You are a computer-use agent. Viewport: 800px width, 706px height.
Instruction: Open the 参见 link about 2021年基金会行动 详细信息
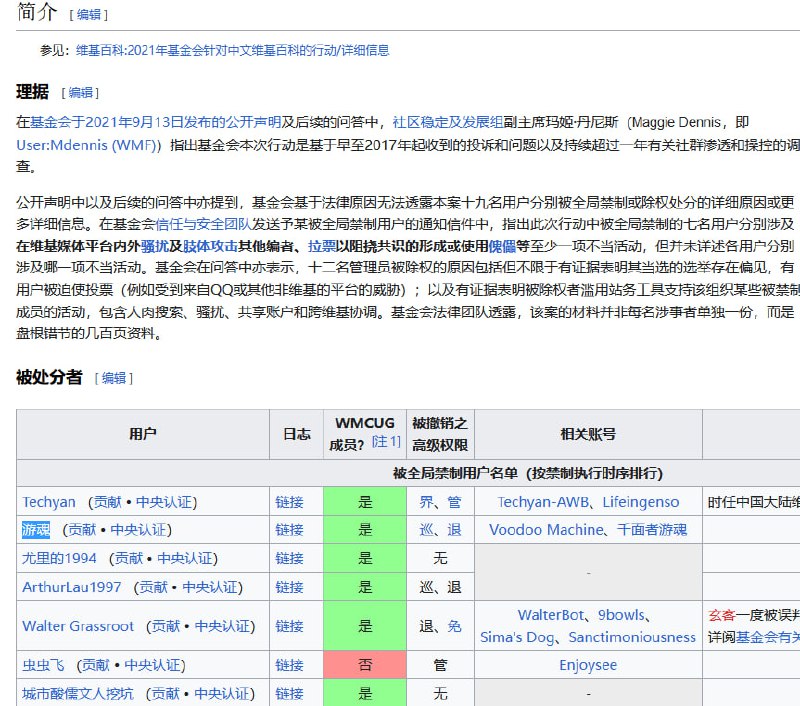pyautogui.click(x=233, y=50)
